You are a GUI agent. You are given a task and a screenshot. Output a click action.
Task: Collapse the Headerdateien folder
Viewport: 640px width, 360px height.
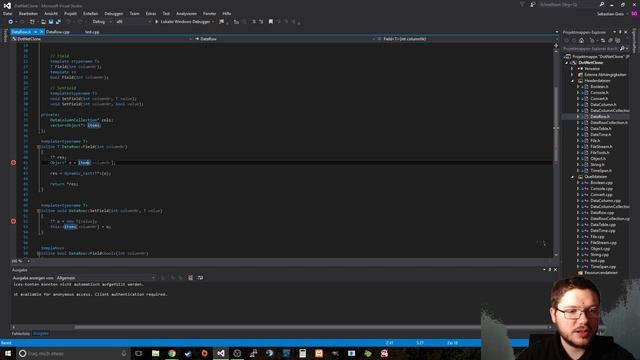573,81
